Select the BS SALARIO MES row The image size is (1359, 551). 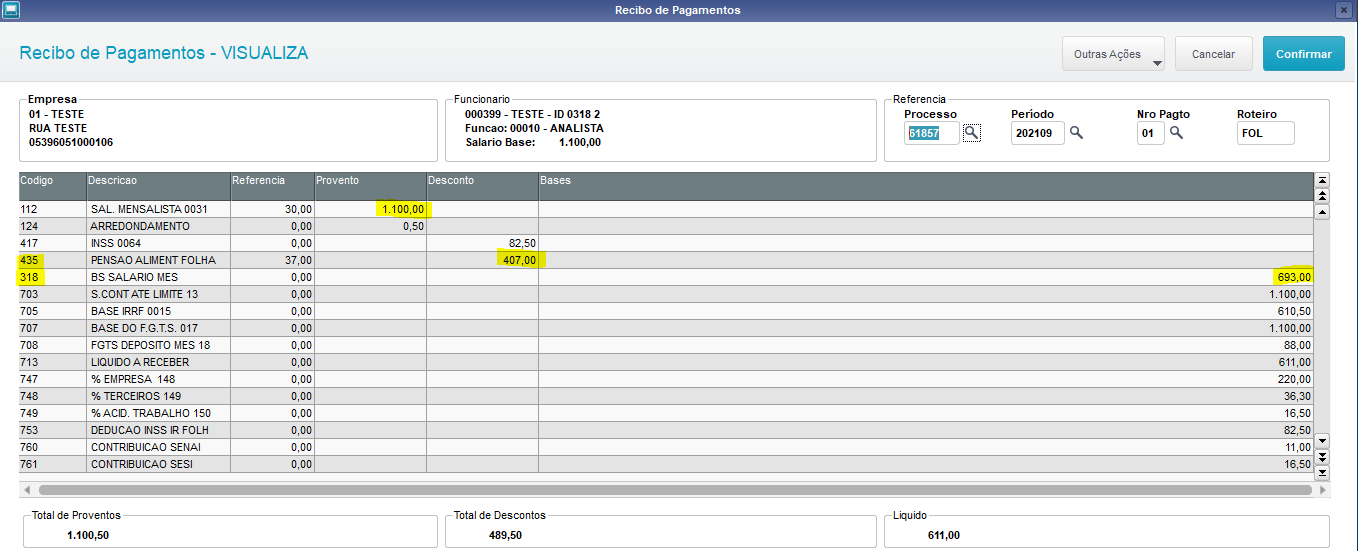(666, 277)
